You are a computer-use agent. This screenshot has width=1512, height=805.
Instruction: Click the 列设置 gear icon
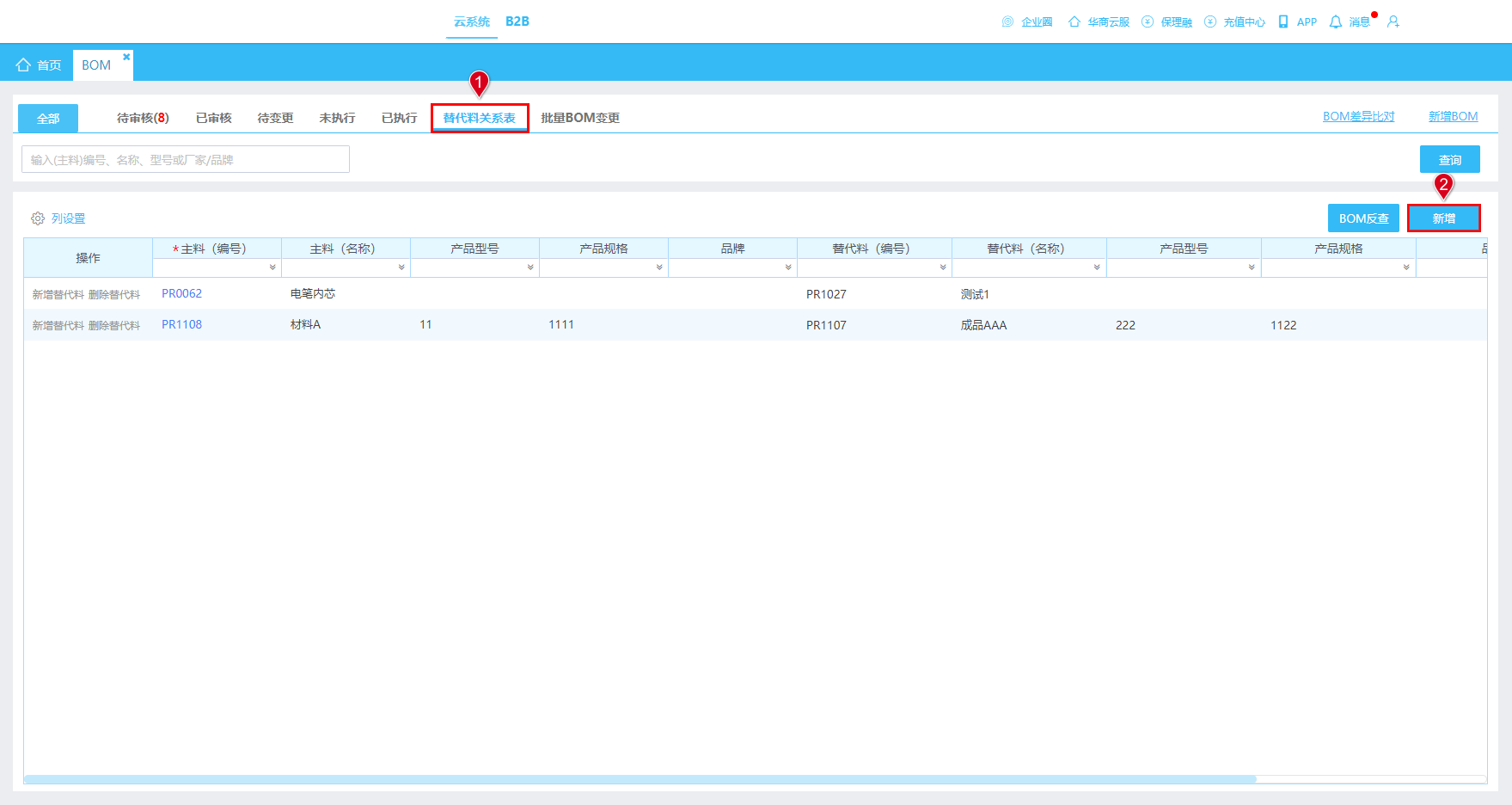(38, 218)
